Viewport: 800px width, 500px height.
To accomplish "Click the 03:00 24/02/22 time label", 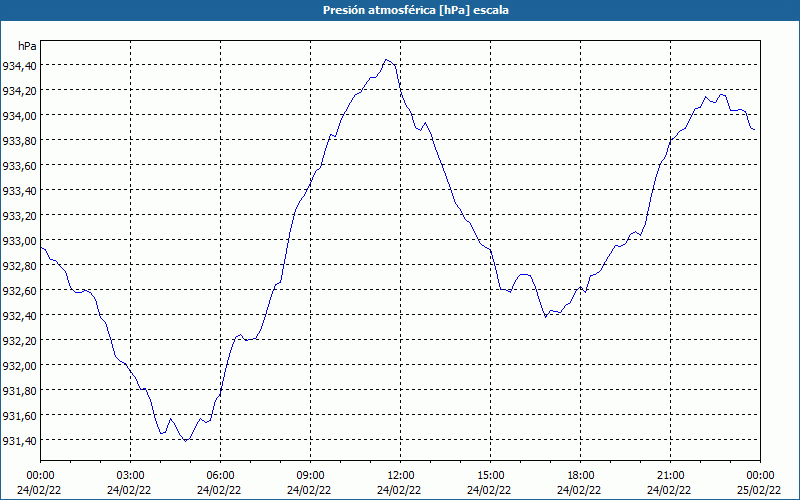I will pos(130,483).
